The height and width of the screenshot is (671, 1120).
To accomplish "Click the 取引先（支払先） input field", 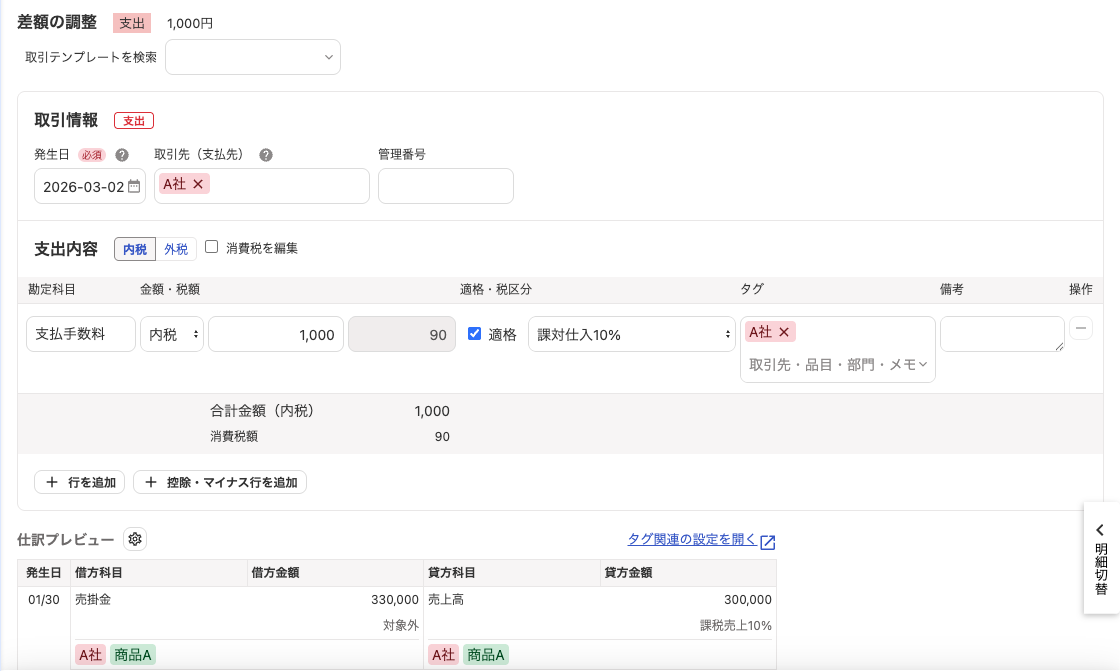I will click(261, 187).
